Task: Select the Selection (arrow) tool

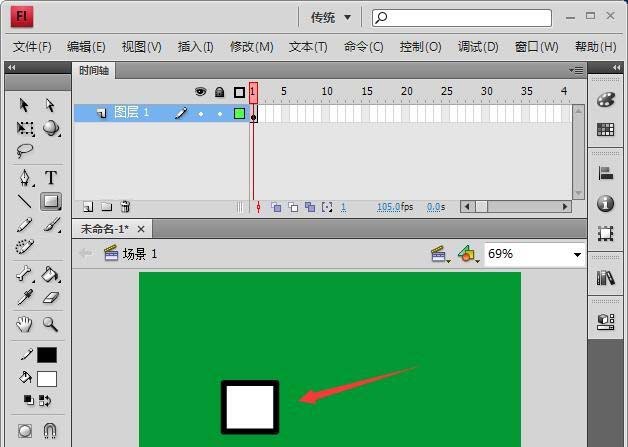Action: (x=24, y=105)
